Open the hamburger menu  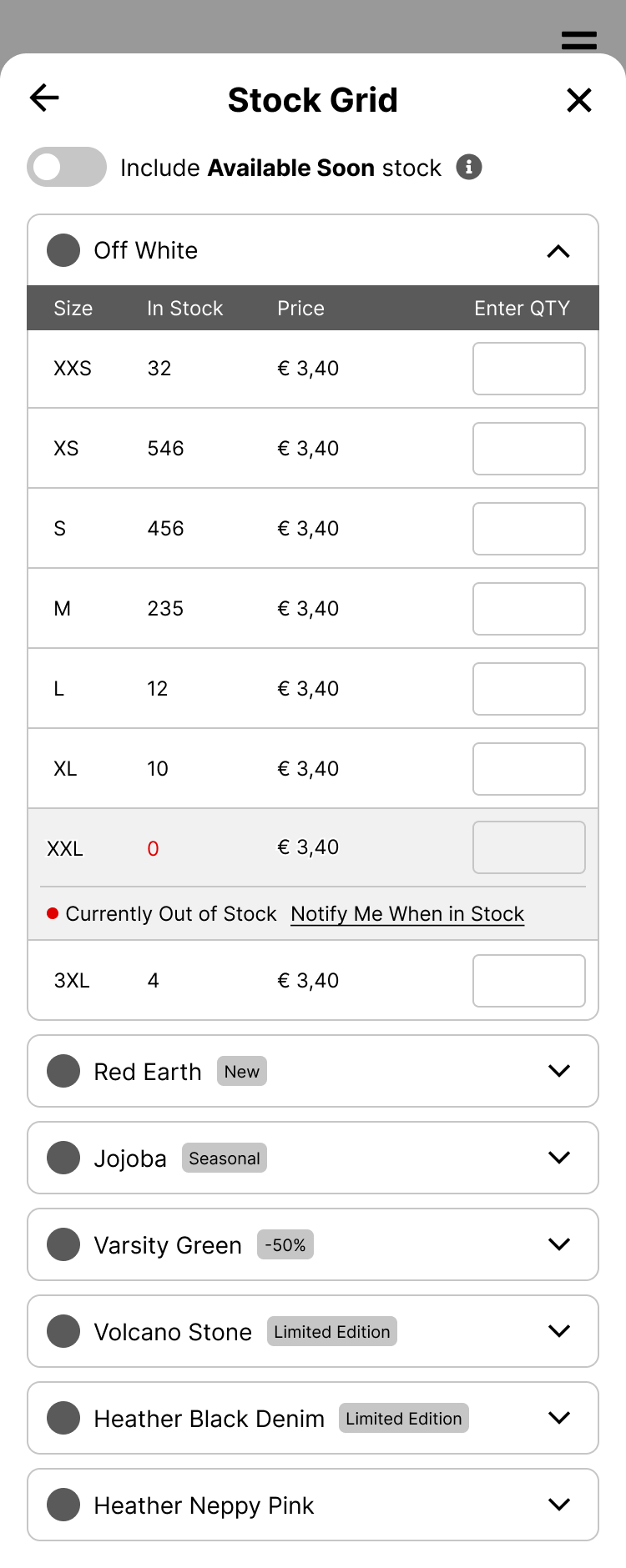coord(578,40)
